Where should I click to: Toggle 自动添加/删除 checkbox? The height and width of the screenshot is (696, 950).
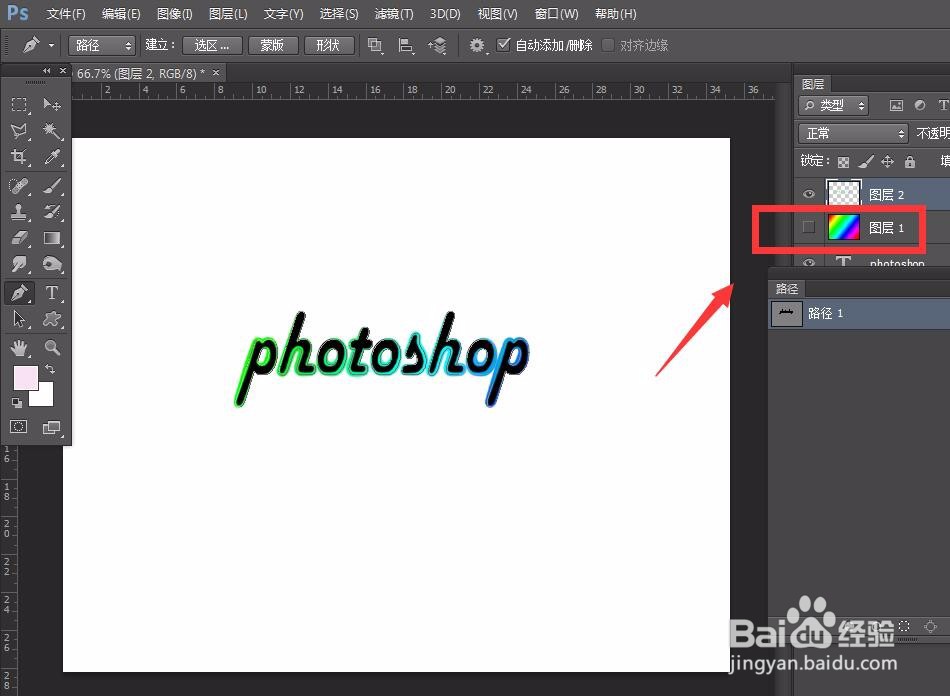[503, 45]
